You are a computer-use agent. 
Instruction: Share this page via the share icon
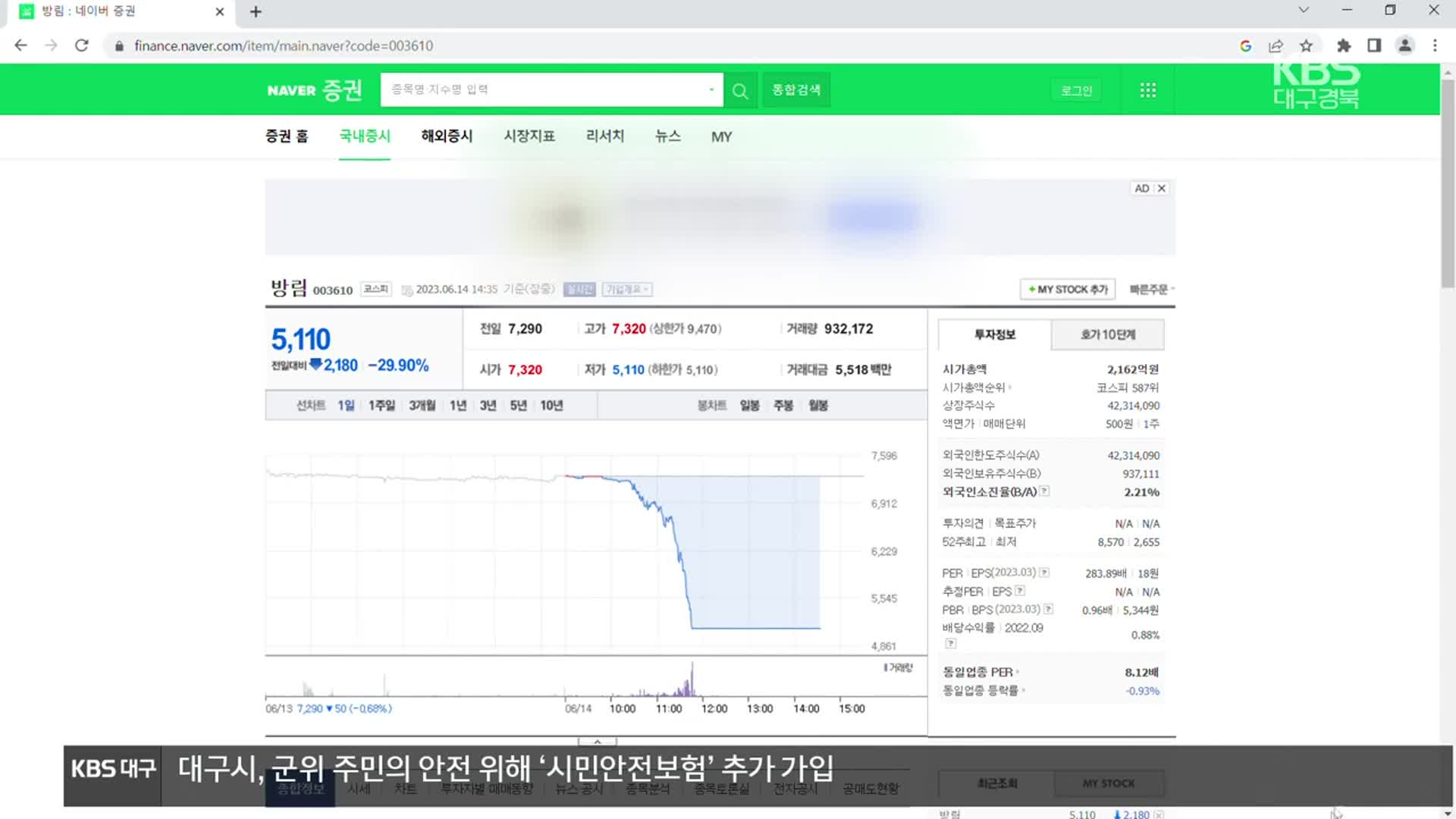click(x=1276, y=45)
